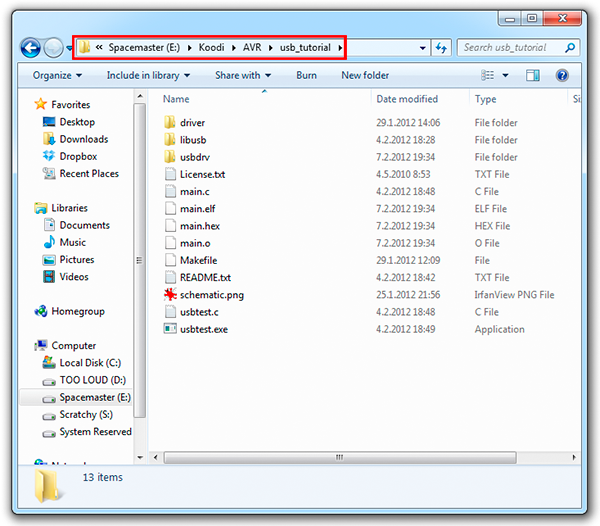Image resolution: width=600 pixels, height=526 pixels.
Task: Open the System Reserved drive
Action: point(95,432)
